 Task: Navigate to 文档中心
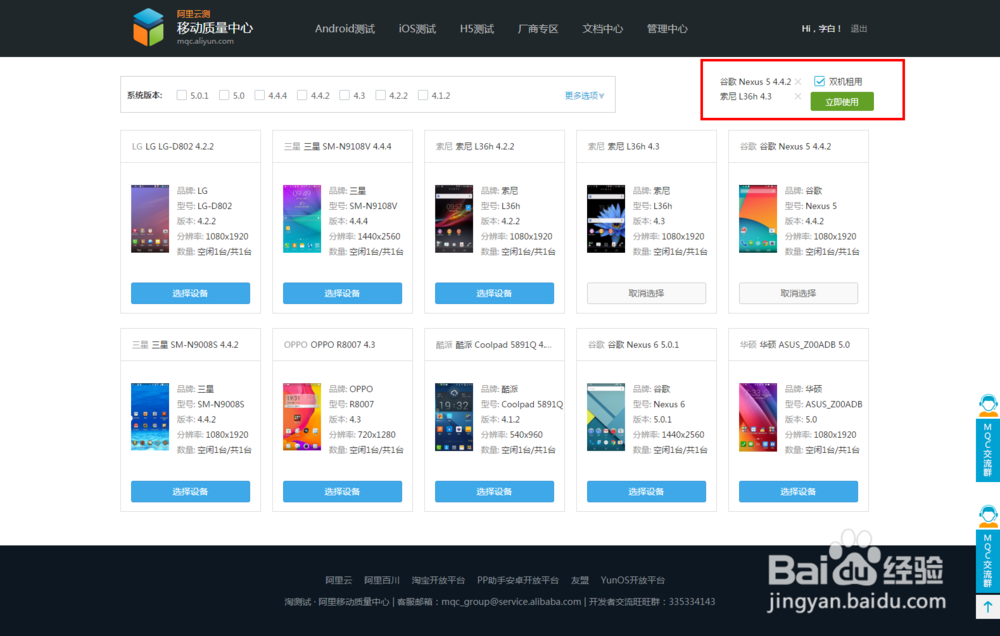point(603,29)
